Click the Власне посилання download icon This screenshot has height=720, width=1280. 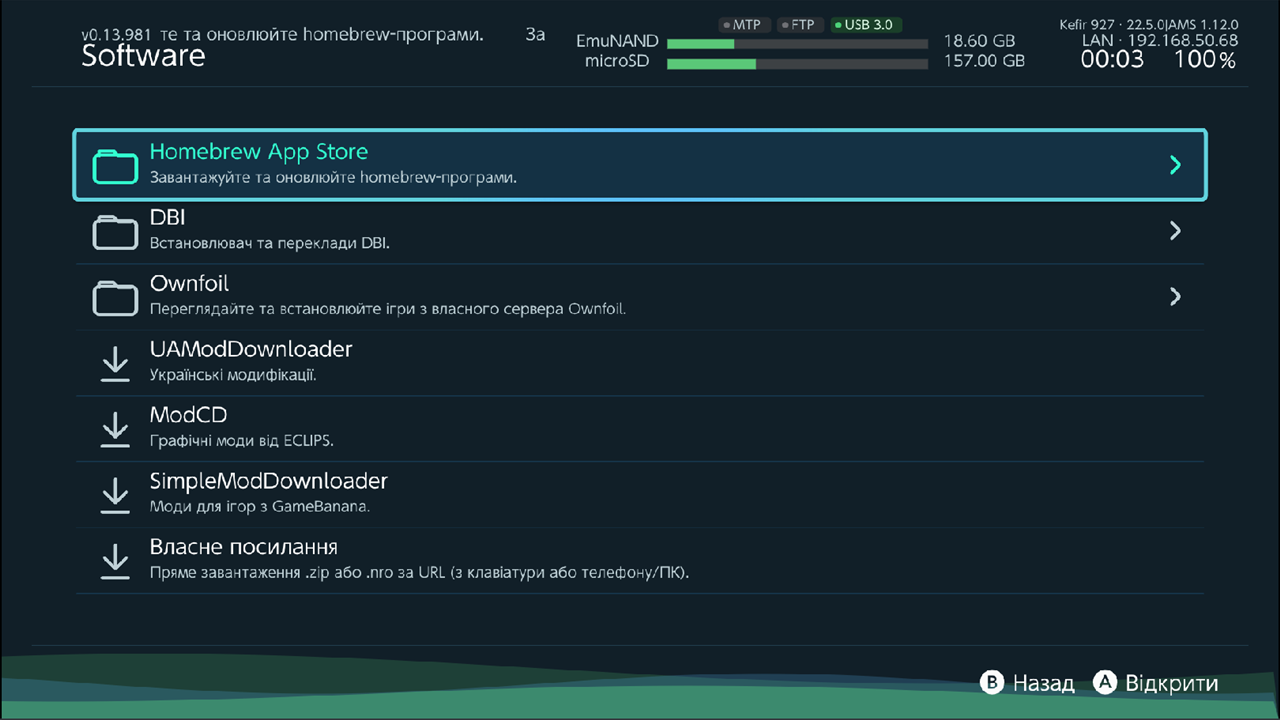[116, 561]
